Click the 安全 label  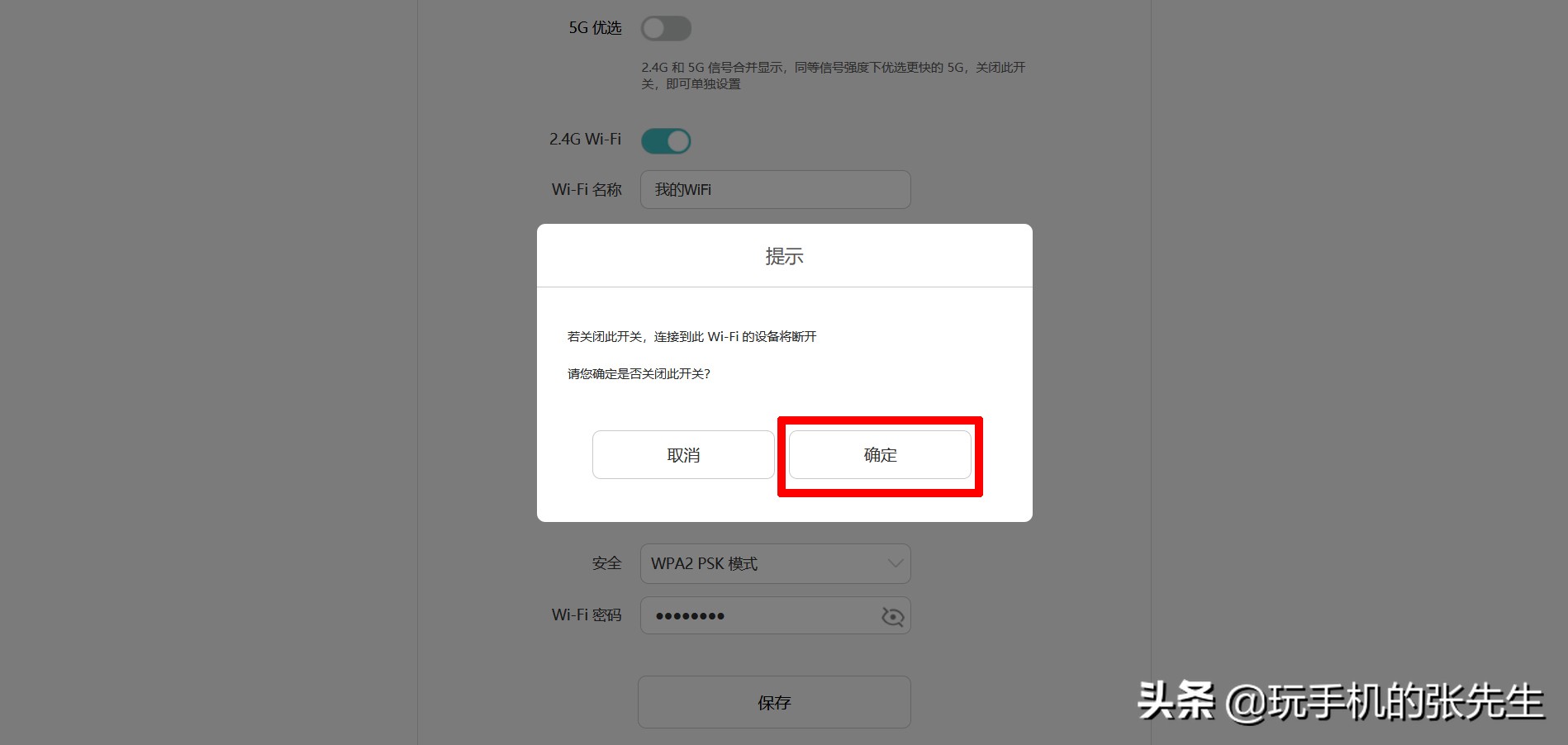(x=606, y=563)
